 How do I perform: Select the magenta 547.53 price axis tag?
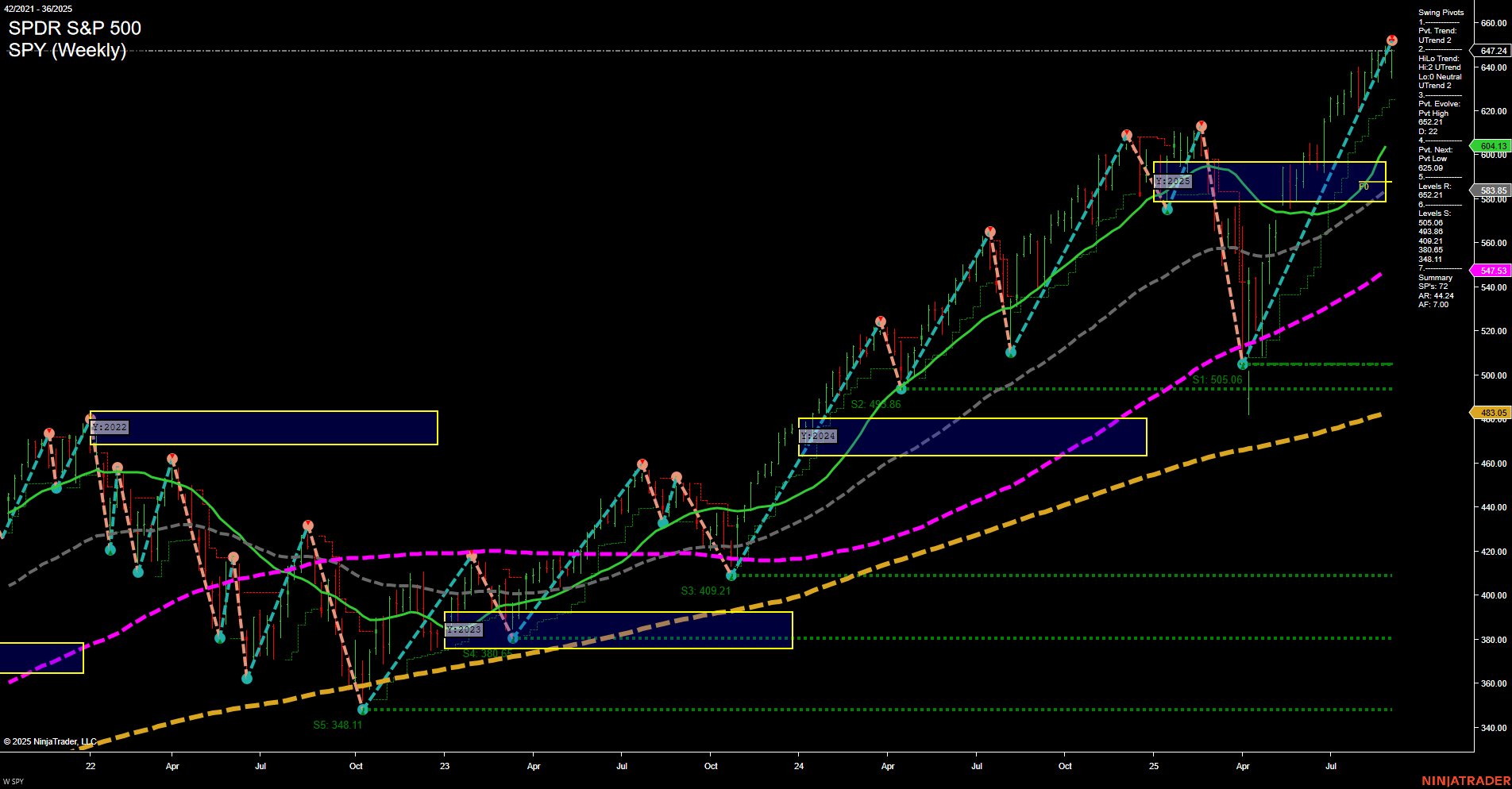tap(1492, 271)
